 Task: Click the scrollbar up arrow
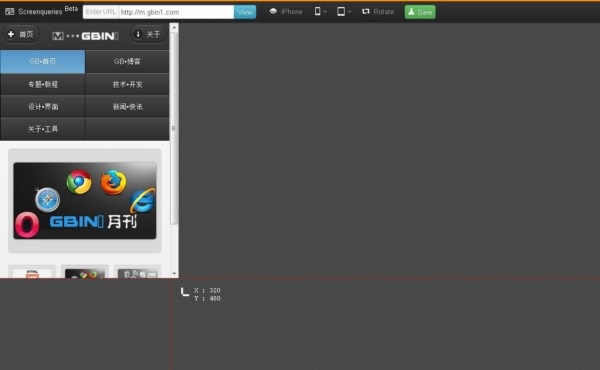pyautogui.click(x=174, y=28)
